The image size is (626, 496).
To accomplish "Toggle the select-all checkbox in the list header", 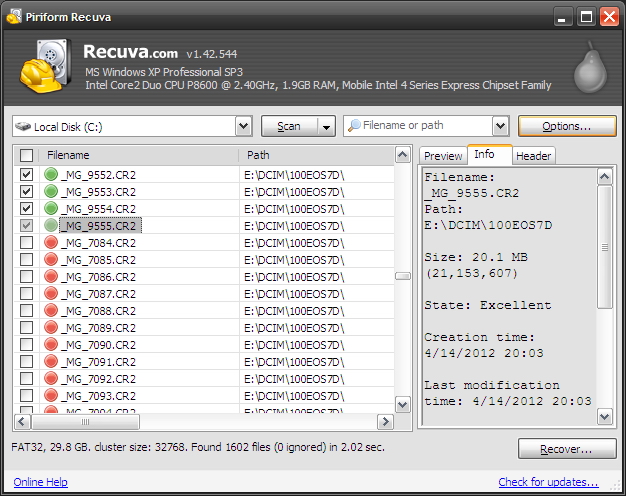I will (27, 155).
